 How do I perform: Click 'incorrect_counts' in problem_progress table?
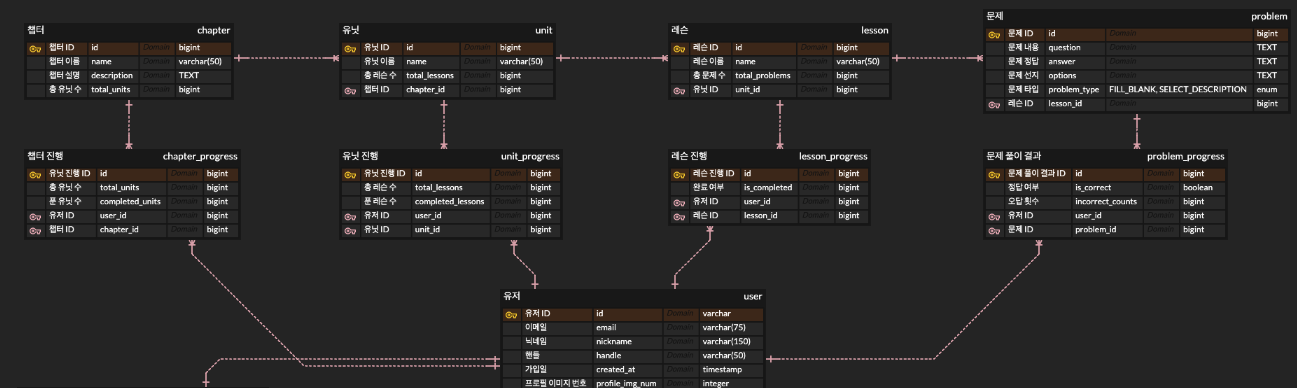coord(1106,202)
